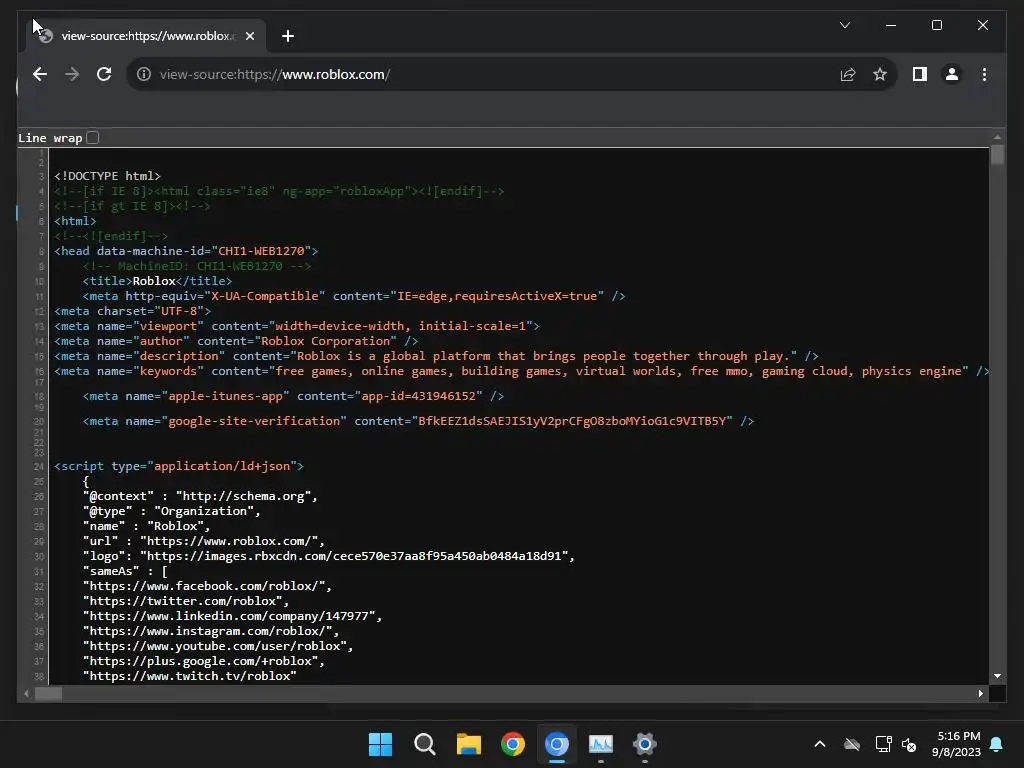Open Chrome's three-dot menu
The image size is (1024, 768).
984,74
